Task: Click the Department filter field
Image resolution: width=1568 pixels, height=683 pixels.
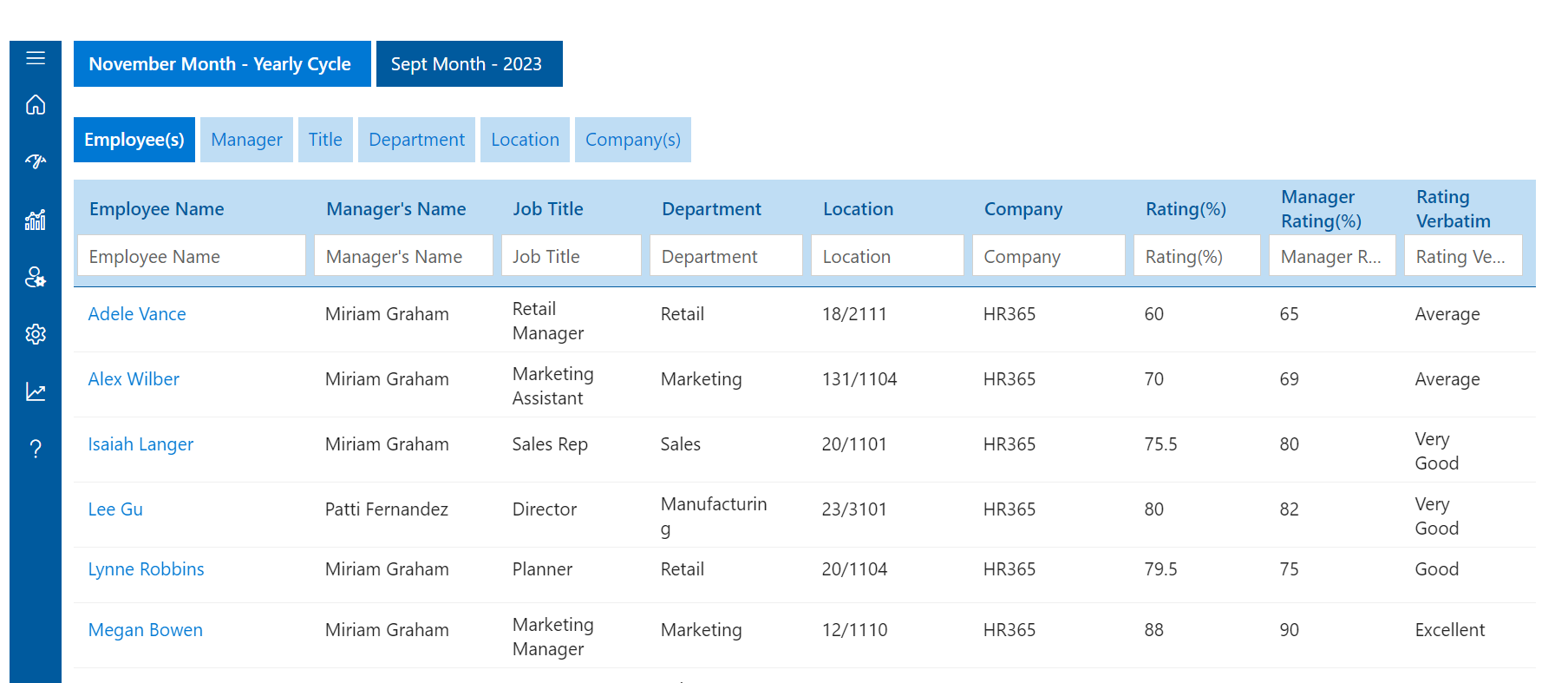Action: (x=726, y=256)
